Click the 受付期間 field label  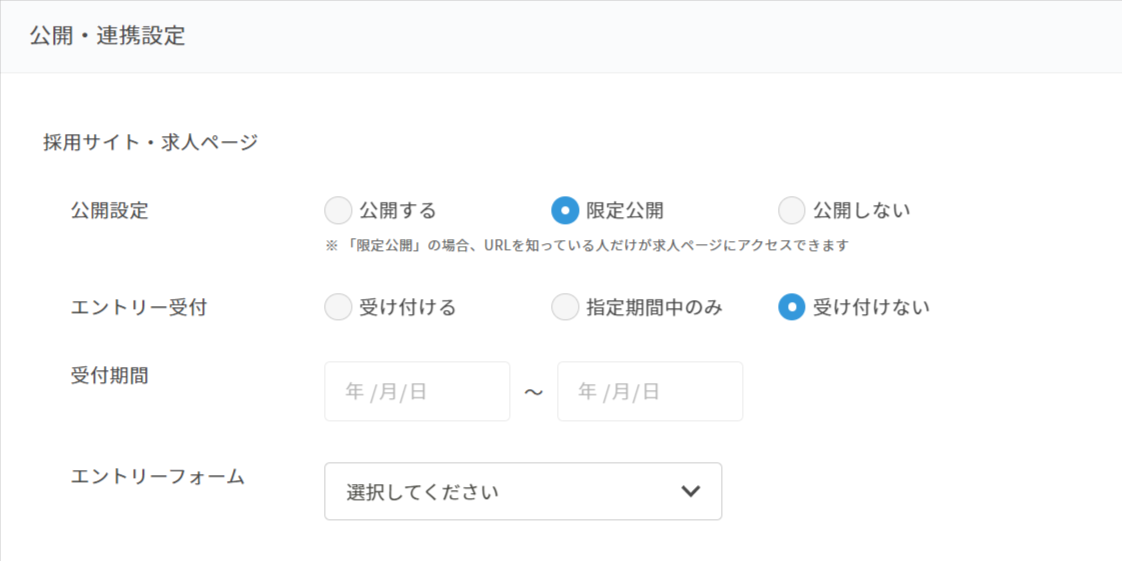coord(110,376)
